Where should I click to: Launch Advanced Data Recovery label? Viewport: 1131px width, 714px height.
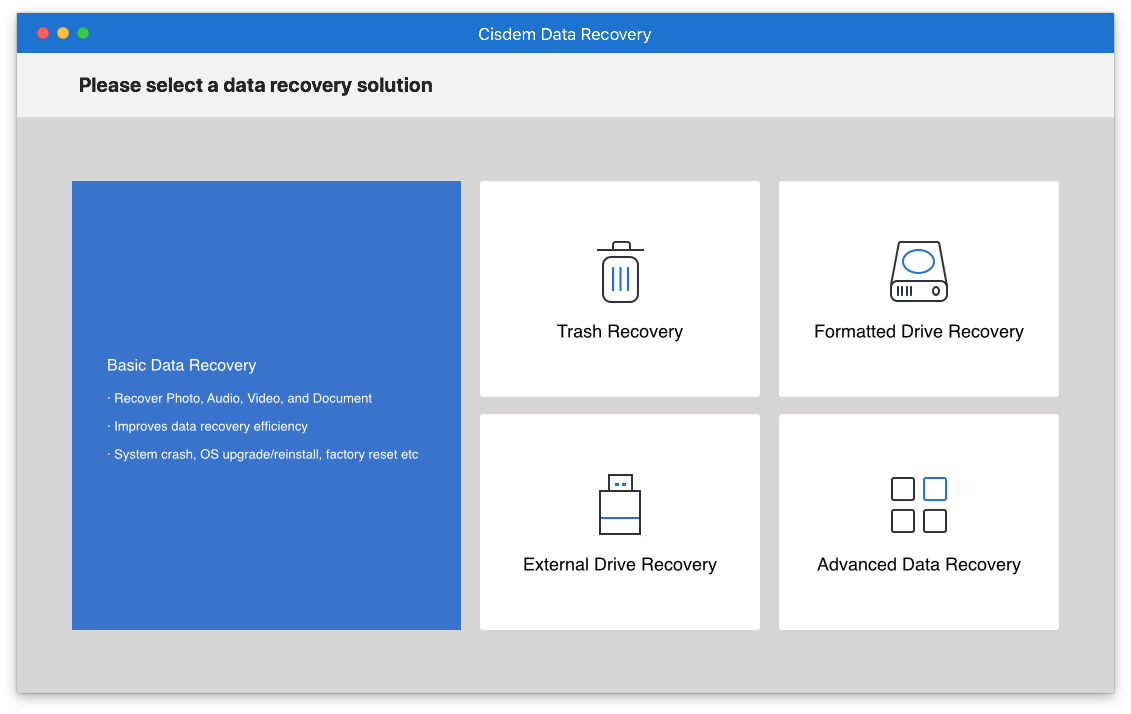(x=919, y=564)
